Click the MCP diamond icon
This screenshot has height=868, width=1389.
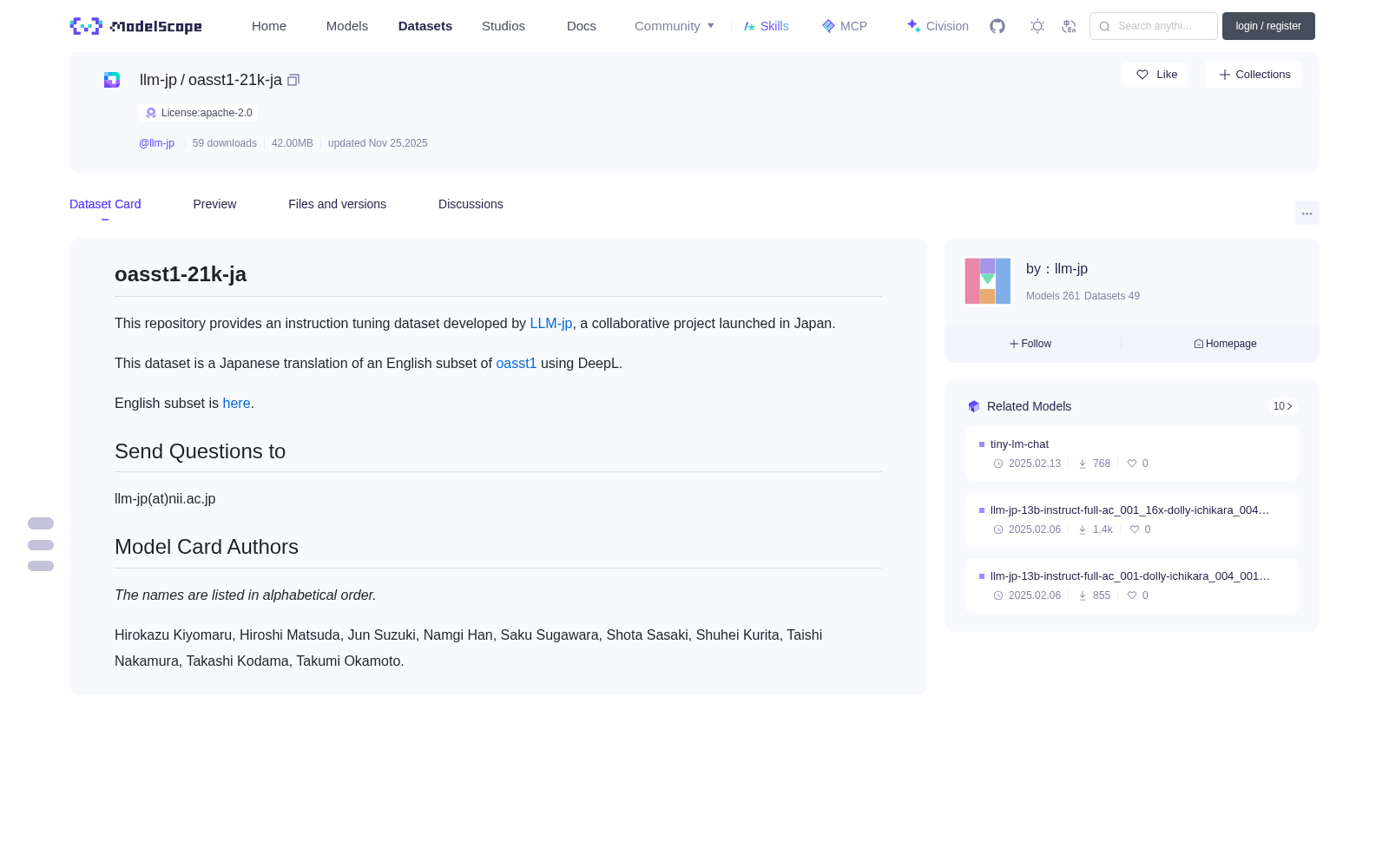[828, 26]
